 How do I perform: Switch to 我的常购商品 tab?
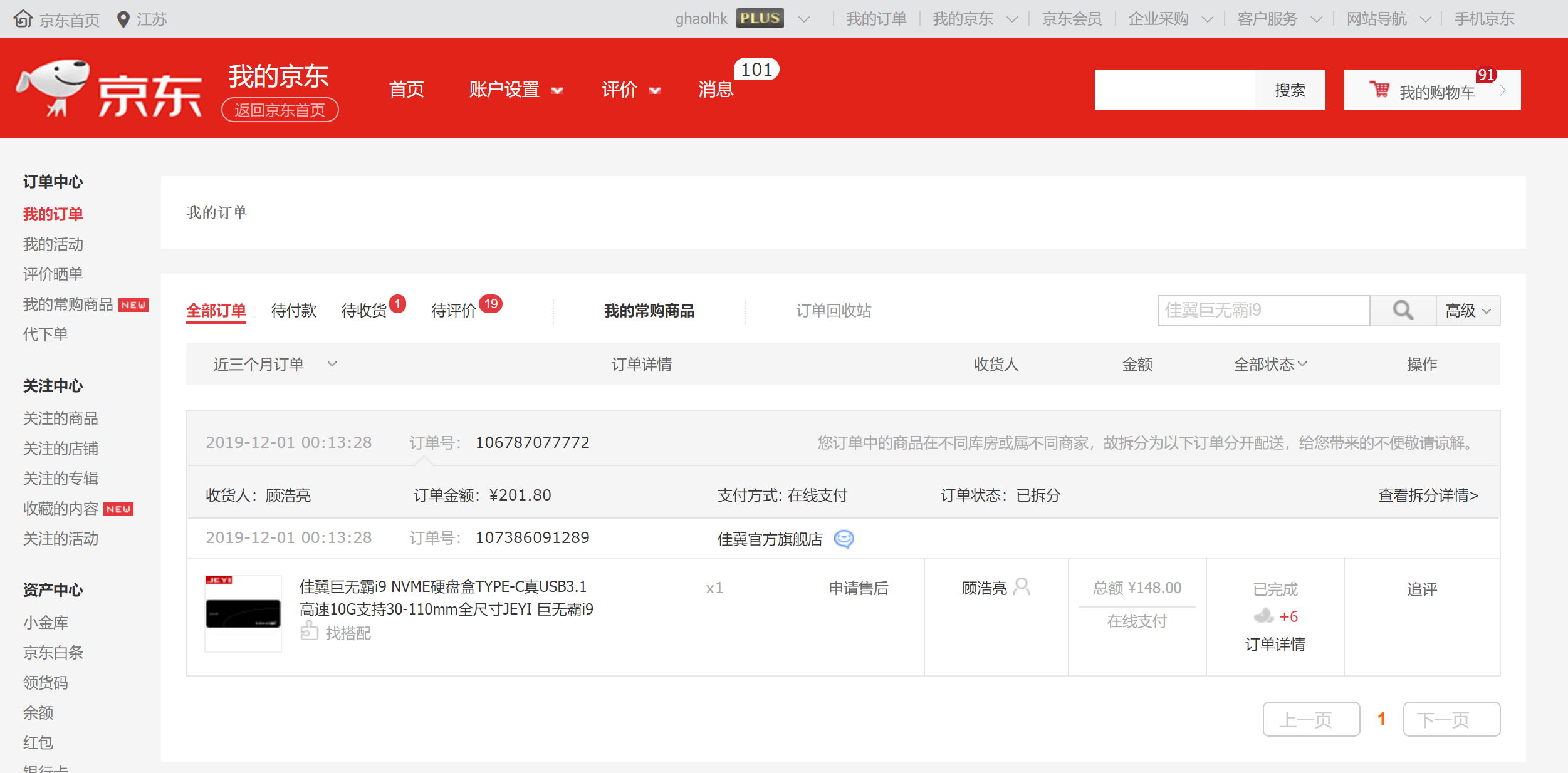(x=649, y=311)
